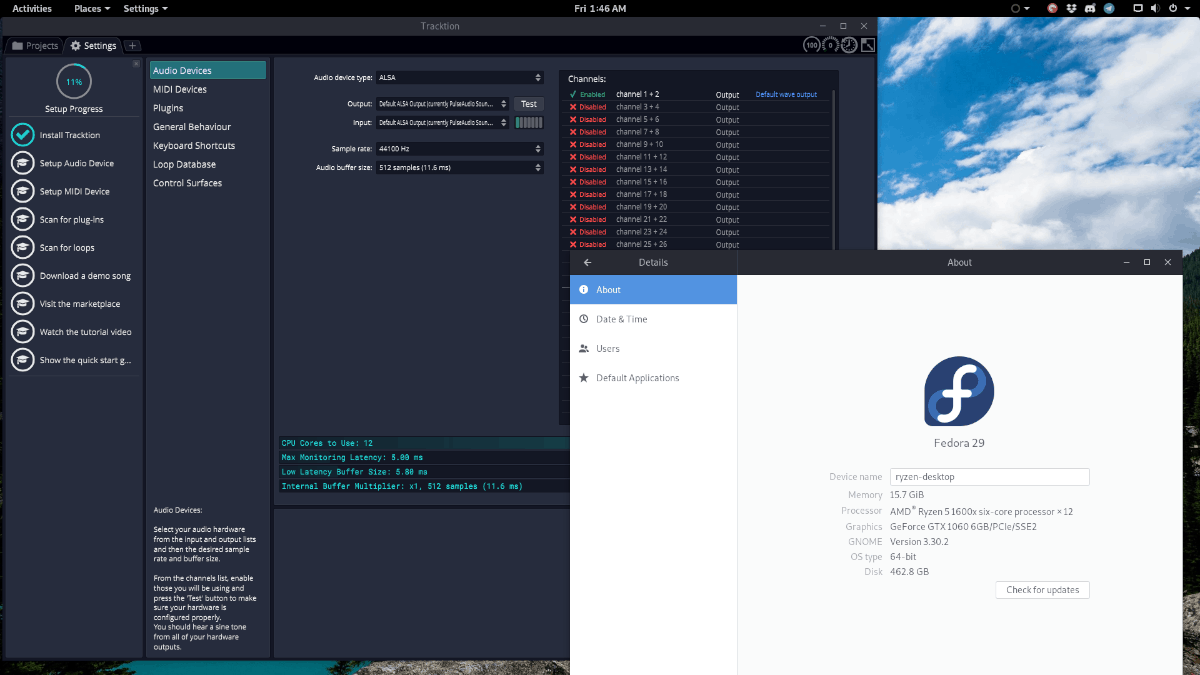1200x675 pixels.
Task: Go back using the Details window arrow
Action: click(587, 262)
